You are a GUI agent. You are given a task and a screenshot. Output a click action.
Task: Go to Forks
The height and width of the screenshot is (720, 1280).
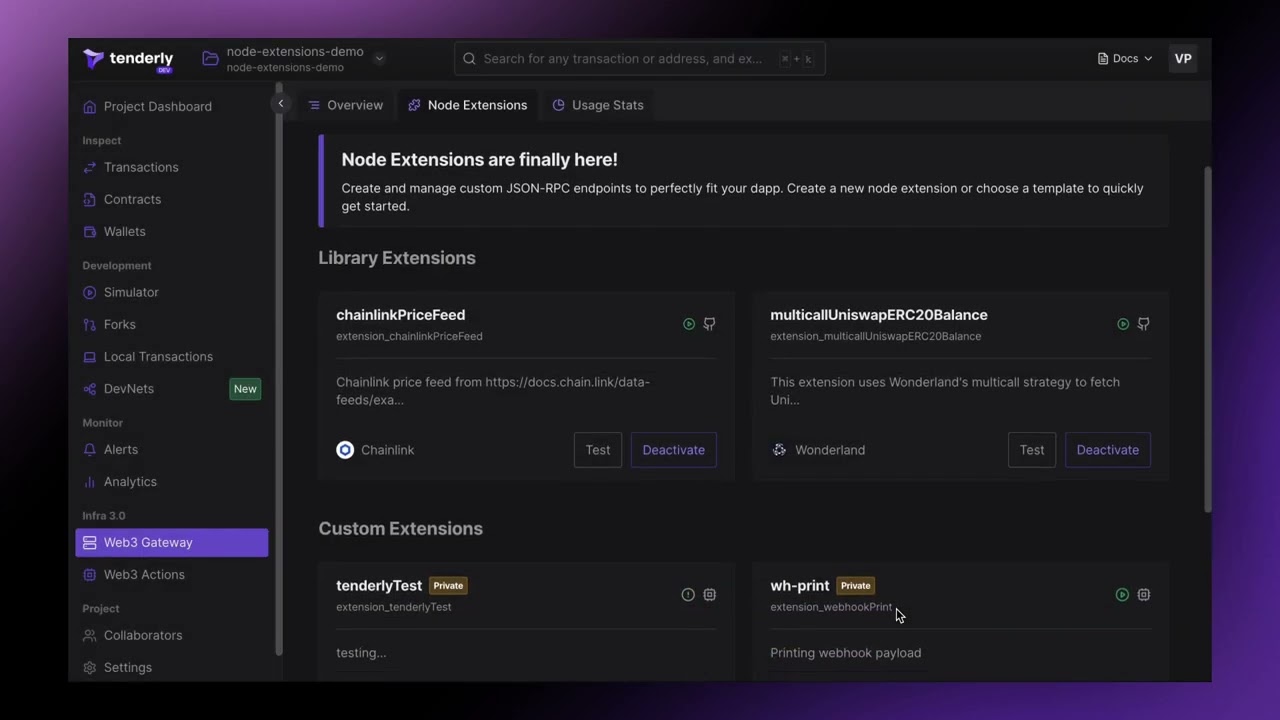click(120, 324)
